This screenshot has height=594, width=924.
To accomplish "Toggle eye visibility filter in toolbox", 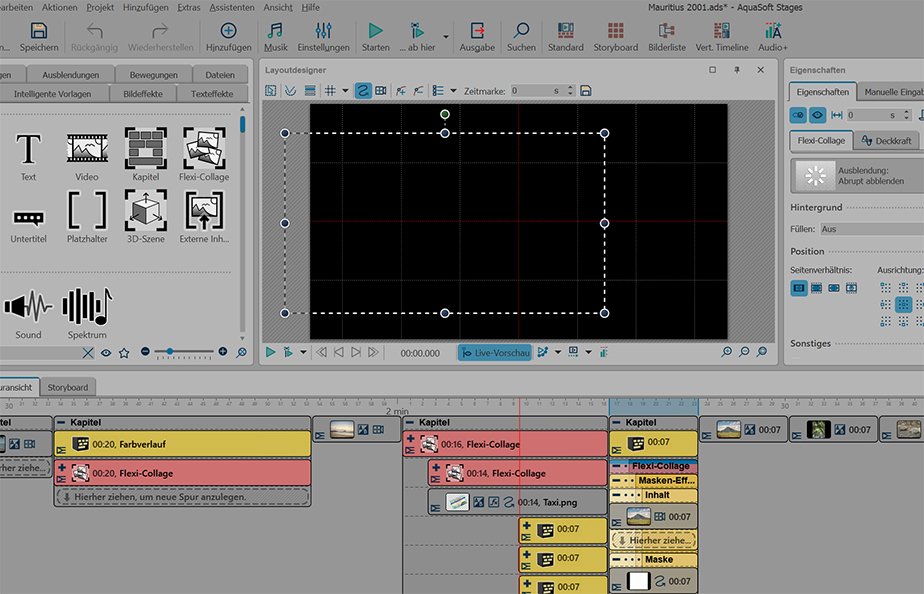I will [106, 352].
